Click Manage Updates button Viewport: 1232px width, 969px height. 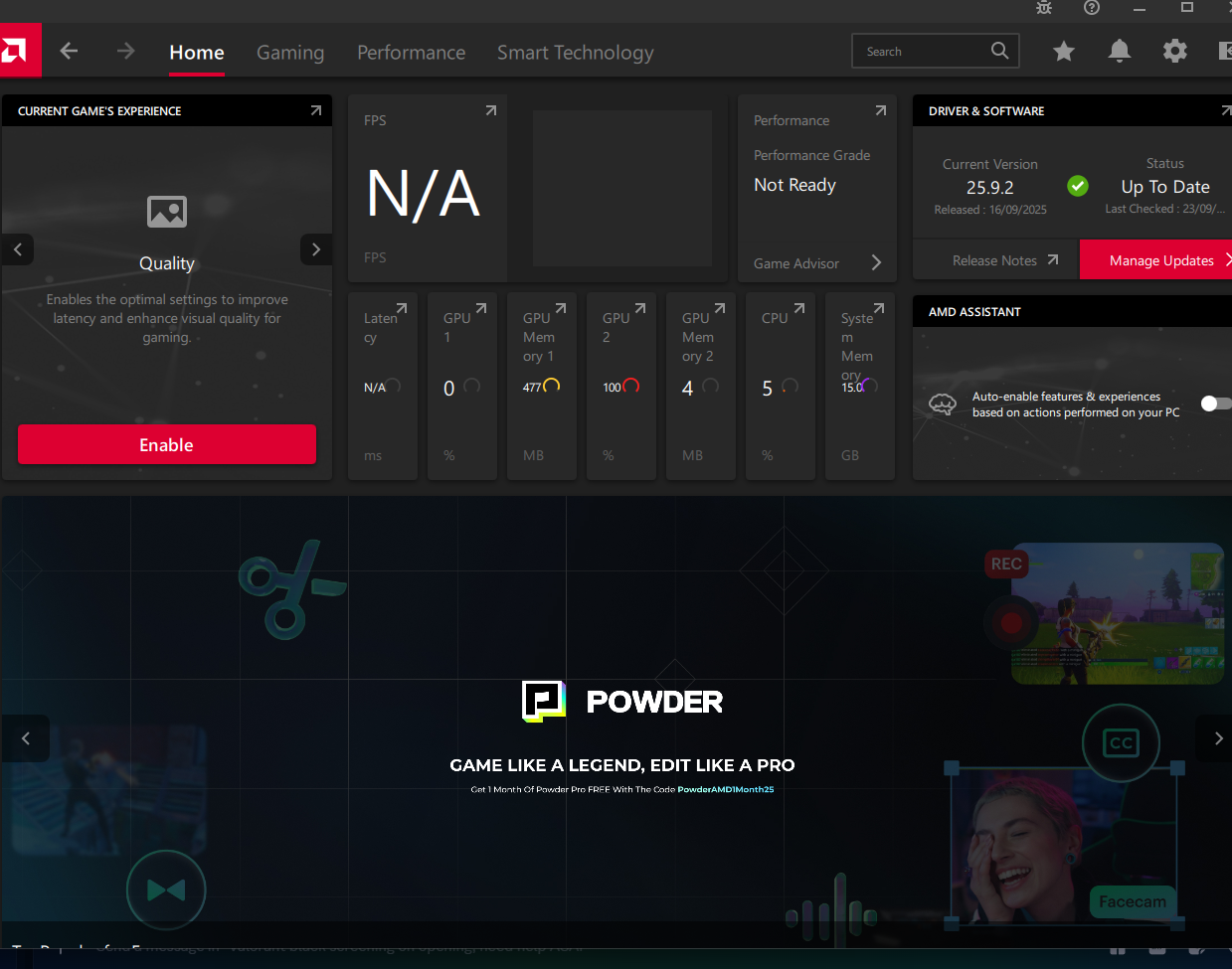[x=1156, y=260]
